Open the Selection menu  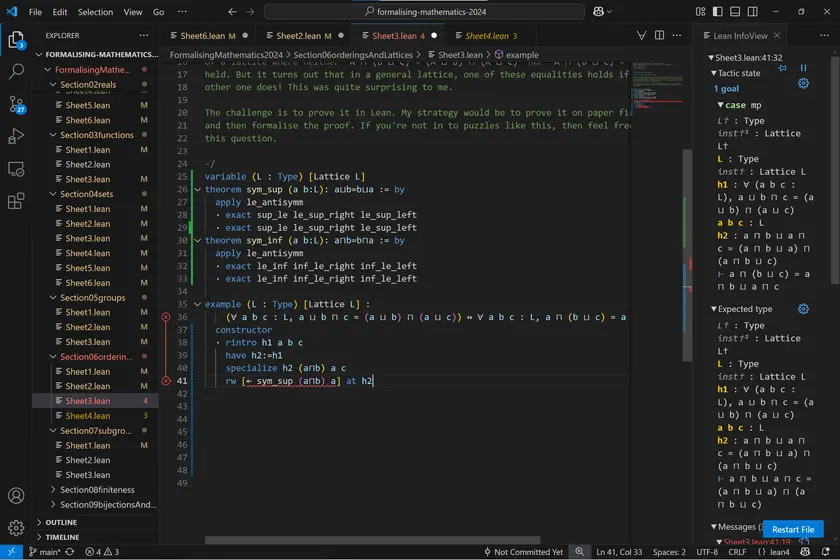pyautogui.click(x=96, y=12)
